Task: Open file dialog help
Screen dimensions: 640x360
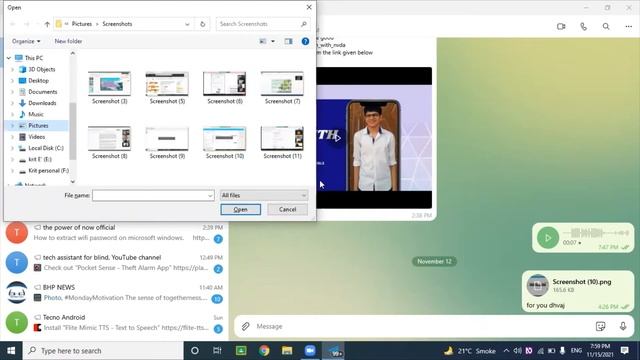Action: [x=305, y=41]
